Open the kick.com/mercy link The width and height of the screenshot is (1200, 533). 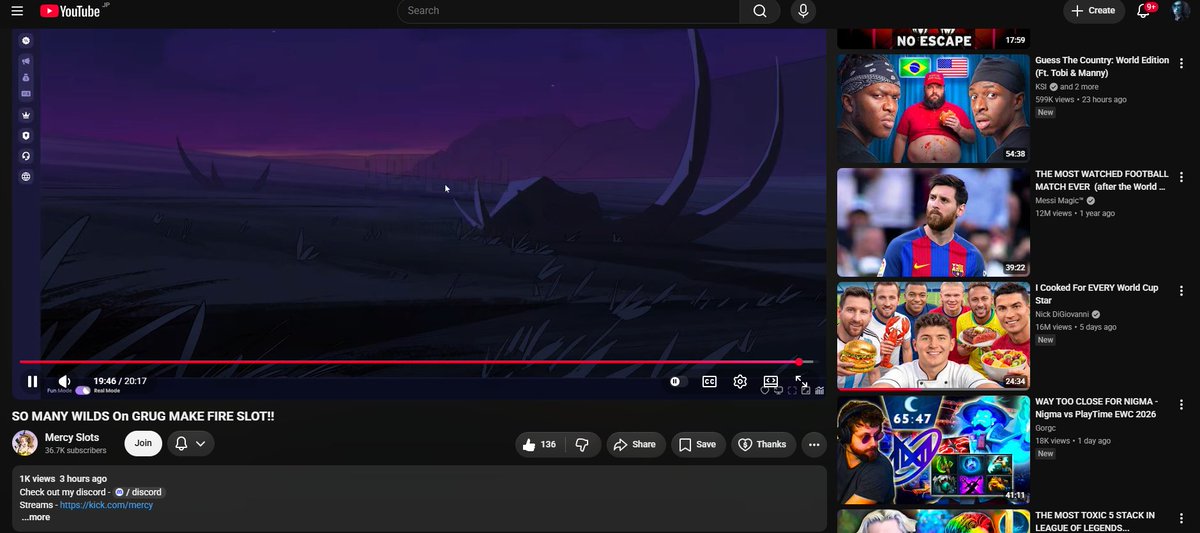[x=106, y=505]
